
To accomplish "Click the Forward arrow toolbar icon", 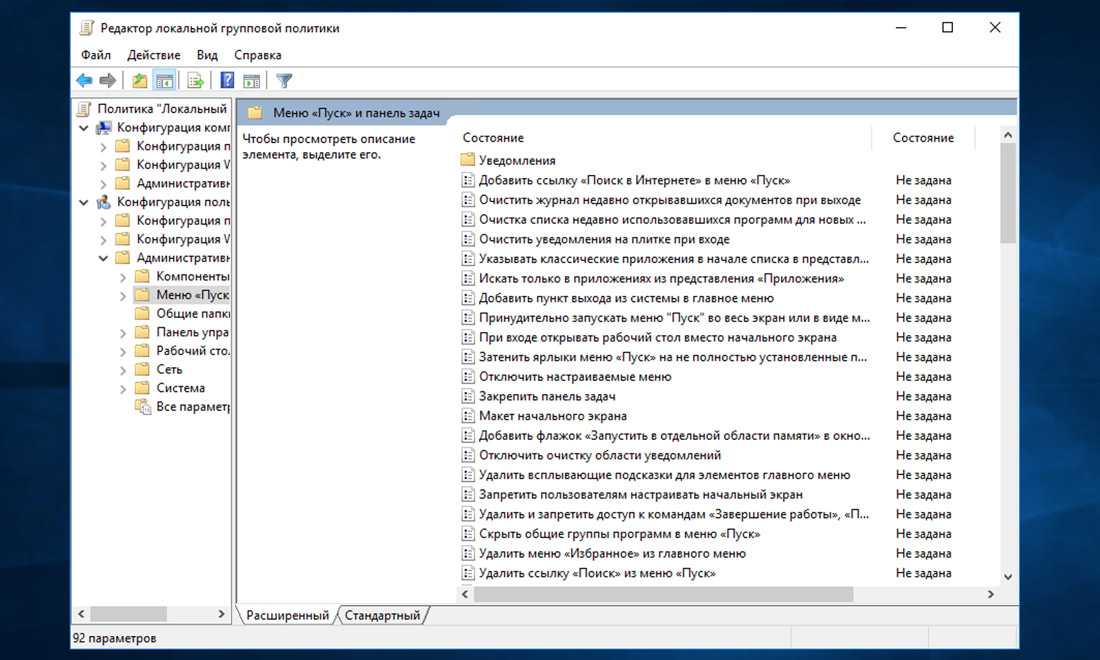I will click(x=107, y=81).
